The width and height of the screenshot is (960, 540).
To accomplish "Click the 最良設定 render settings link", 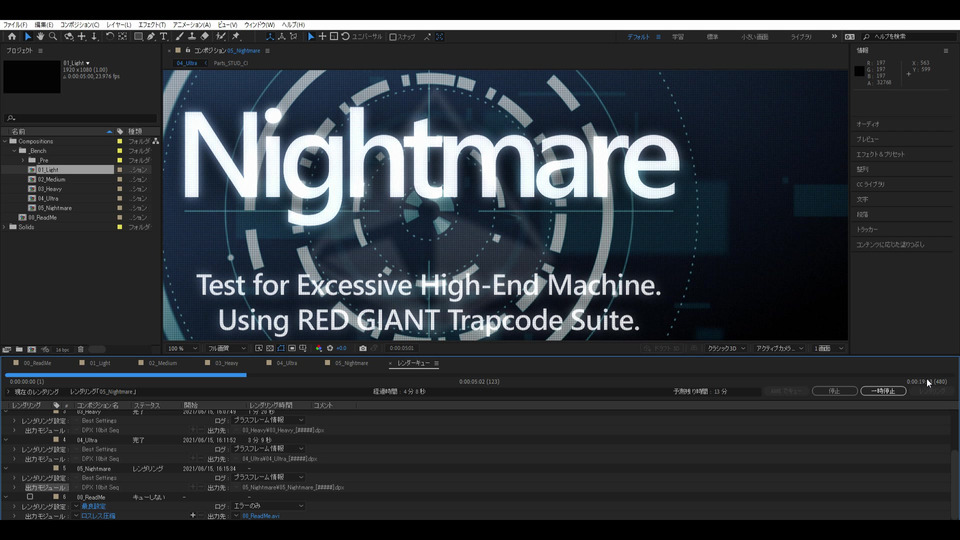I will coord(94,507).
